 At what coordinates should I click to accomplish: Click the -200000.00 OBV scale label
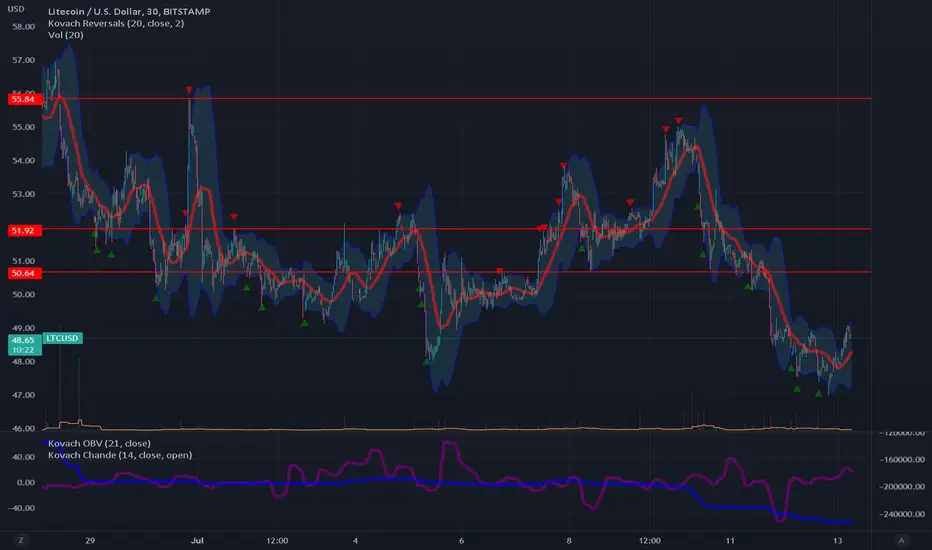tap(902, 487)
